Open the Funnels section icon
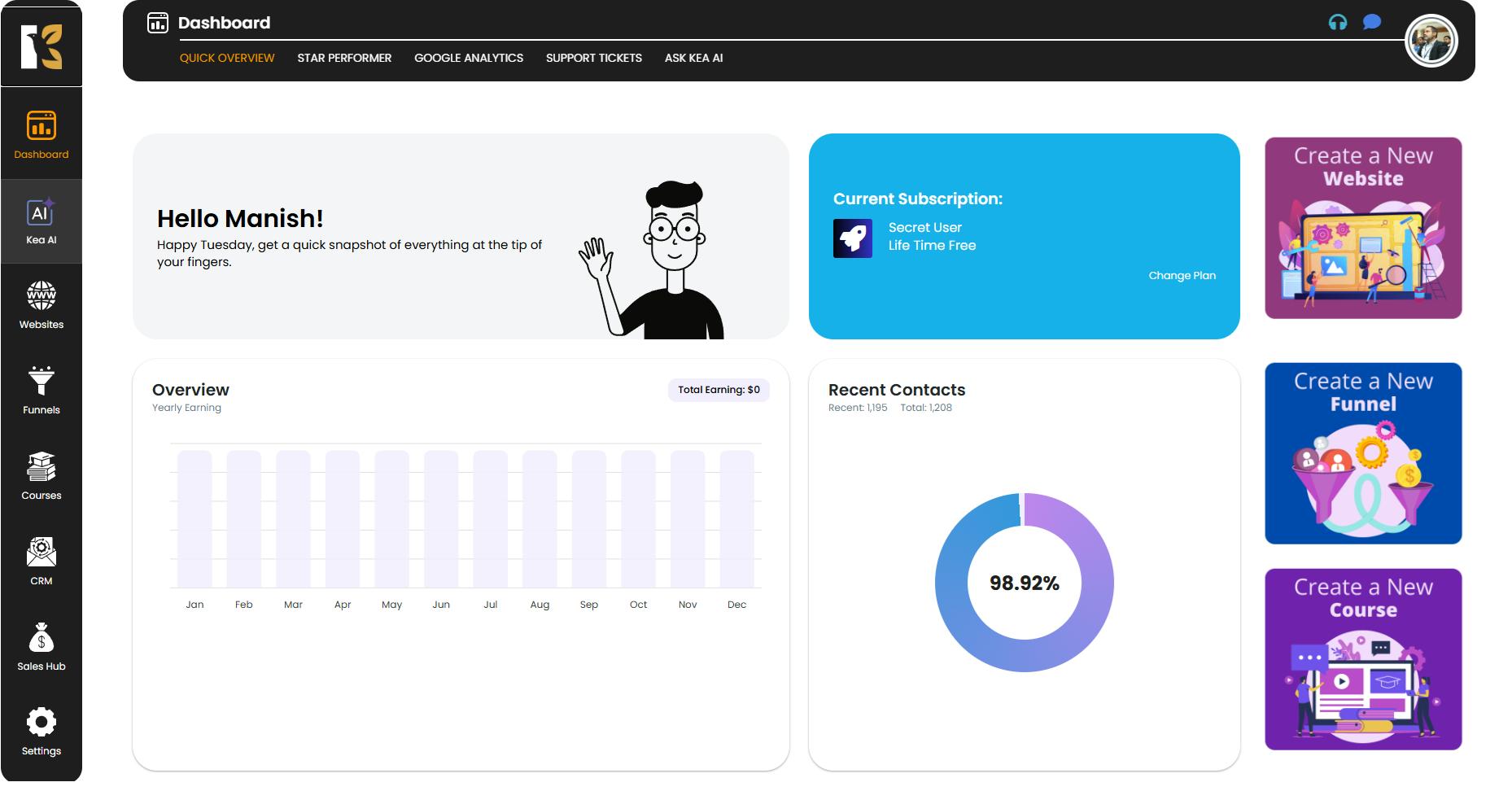 pos(41,381)
